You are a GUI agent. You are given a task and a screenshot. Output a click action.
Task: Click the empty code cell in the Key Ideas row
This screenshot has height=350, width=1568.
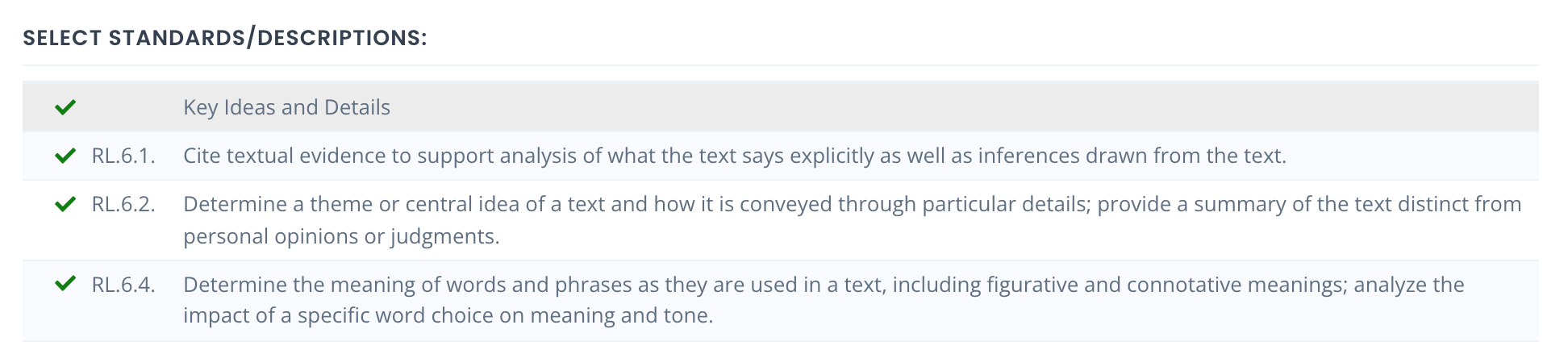(123, 107)
